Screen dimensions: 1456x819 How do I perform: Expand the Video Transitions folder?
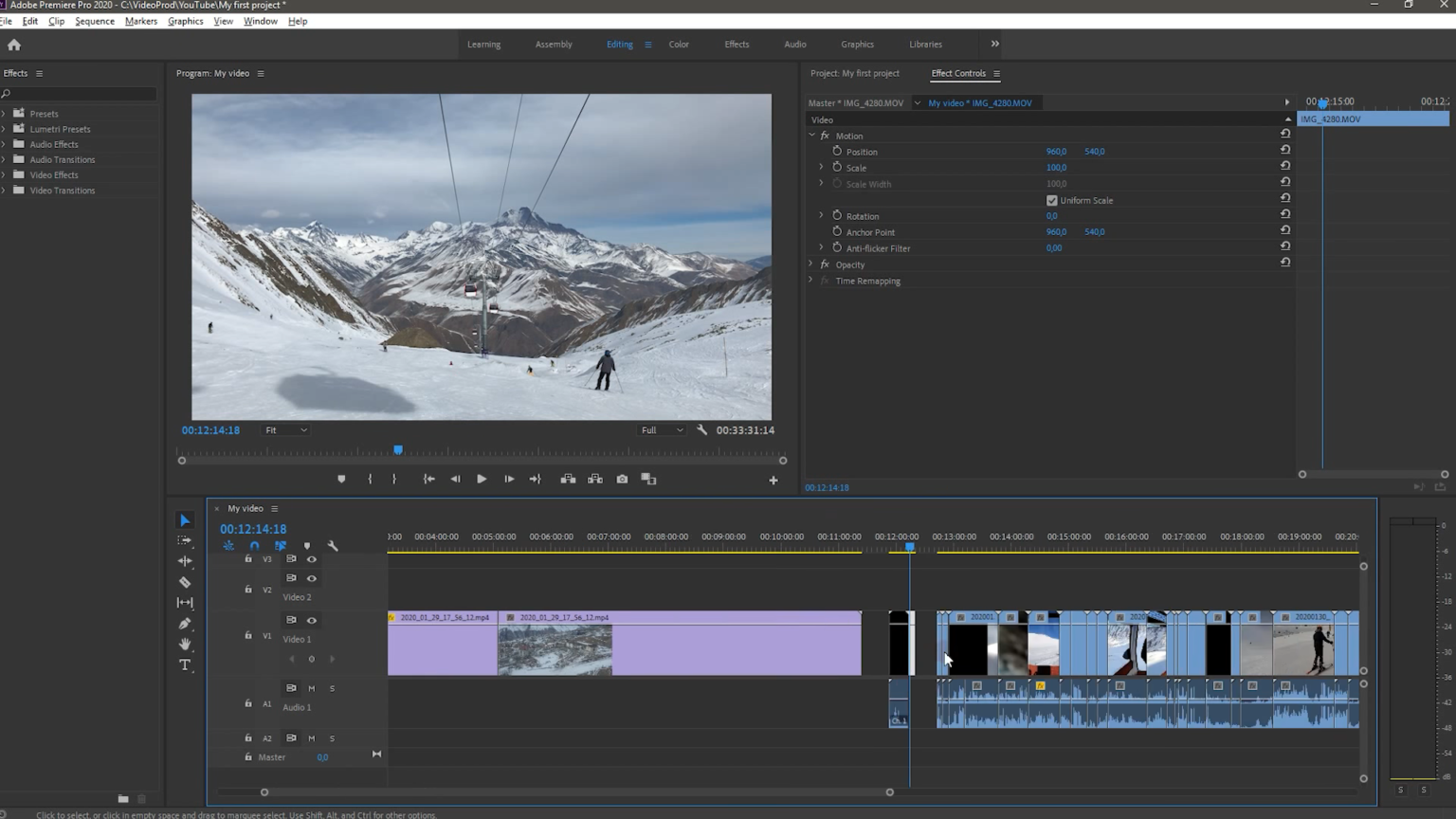pos(4,191)
